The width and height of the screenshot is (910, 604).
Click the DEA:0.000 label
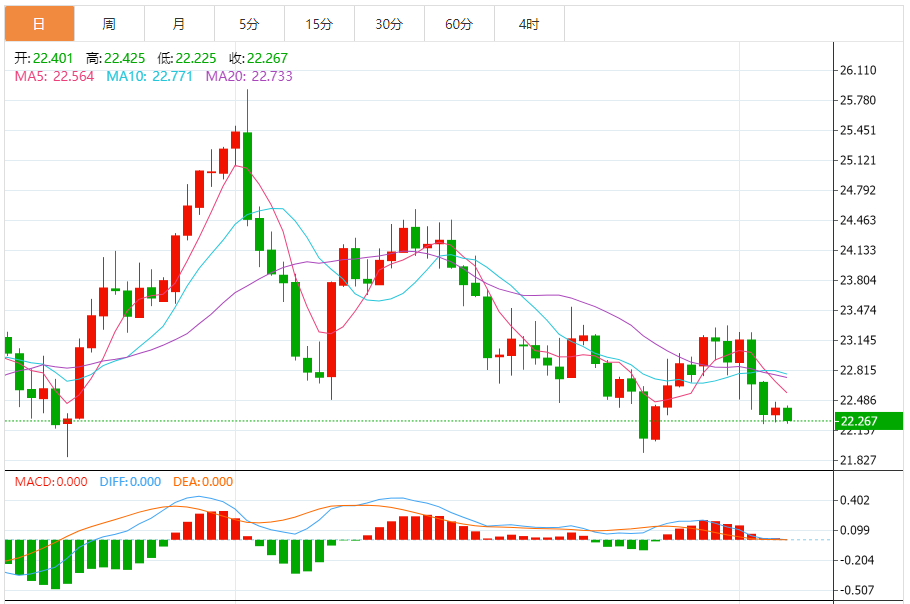(x=203, y=482)
